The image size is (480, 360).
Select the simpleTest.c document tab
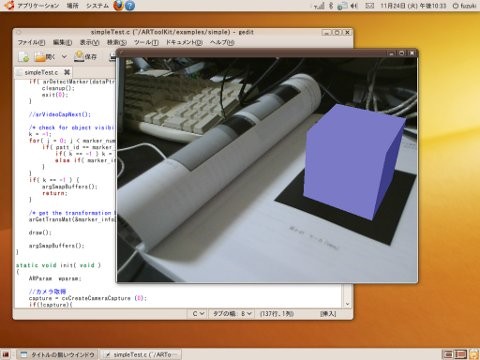point(41,72)
